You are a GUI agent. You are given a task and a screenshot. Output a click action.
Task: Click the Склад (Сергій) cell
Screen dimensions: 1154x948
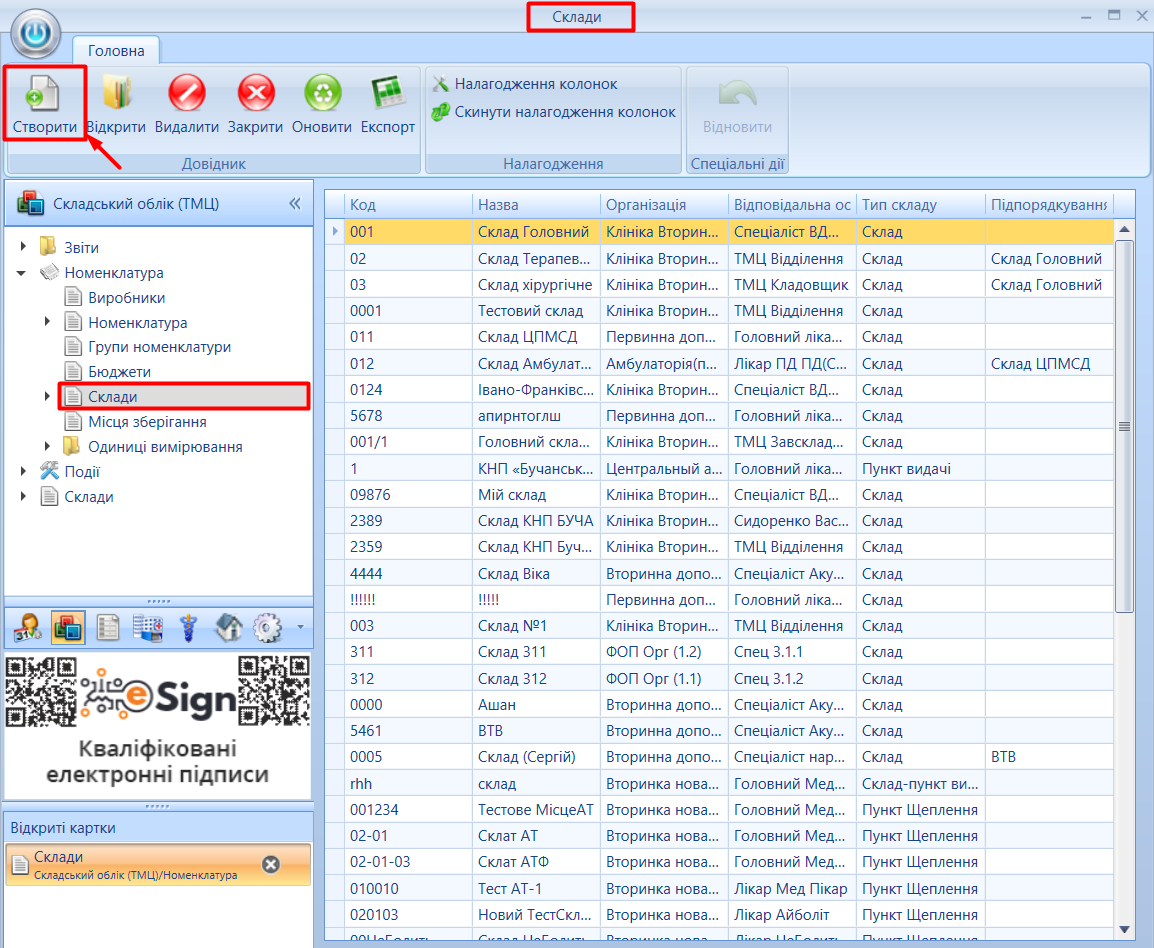click(536, 757)
